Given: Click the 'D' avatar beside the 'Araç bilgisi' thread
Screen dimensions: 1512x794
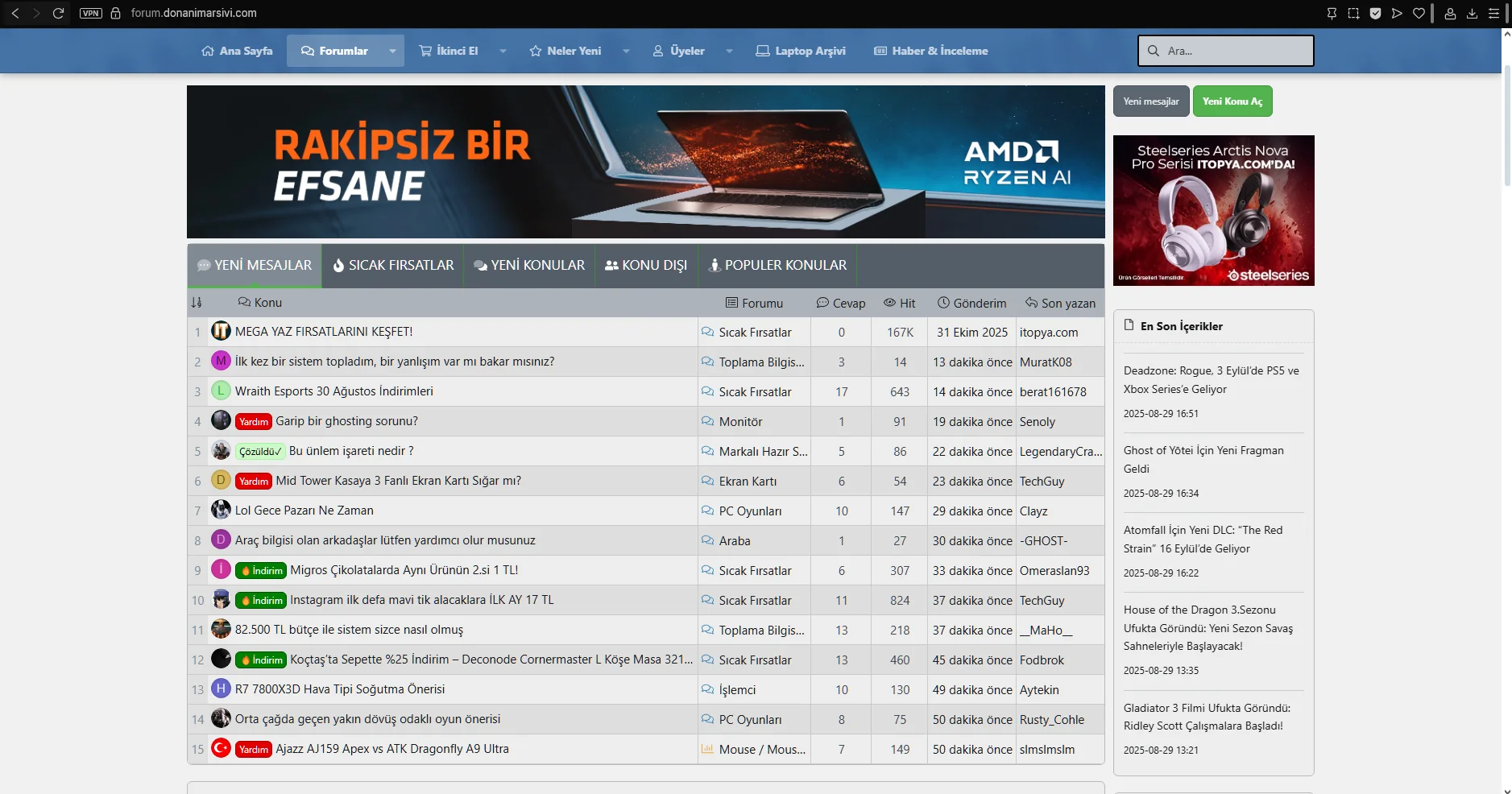Looking at the screenshot, I should click(x=221, y=540).
